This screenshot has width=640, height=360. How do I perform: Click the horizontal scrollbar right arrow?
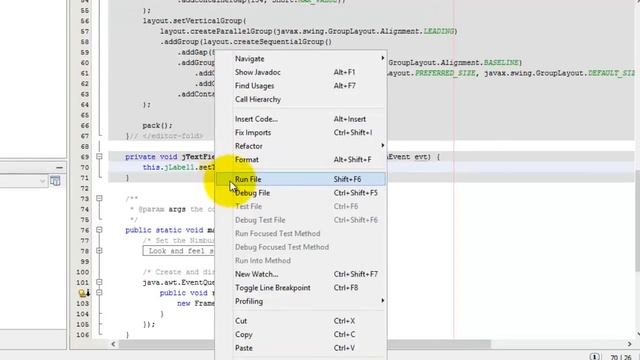click(x=629, y=344)
